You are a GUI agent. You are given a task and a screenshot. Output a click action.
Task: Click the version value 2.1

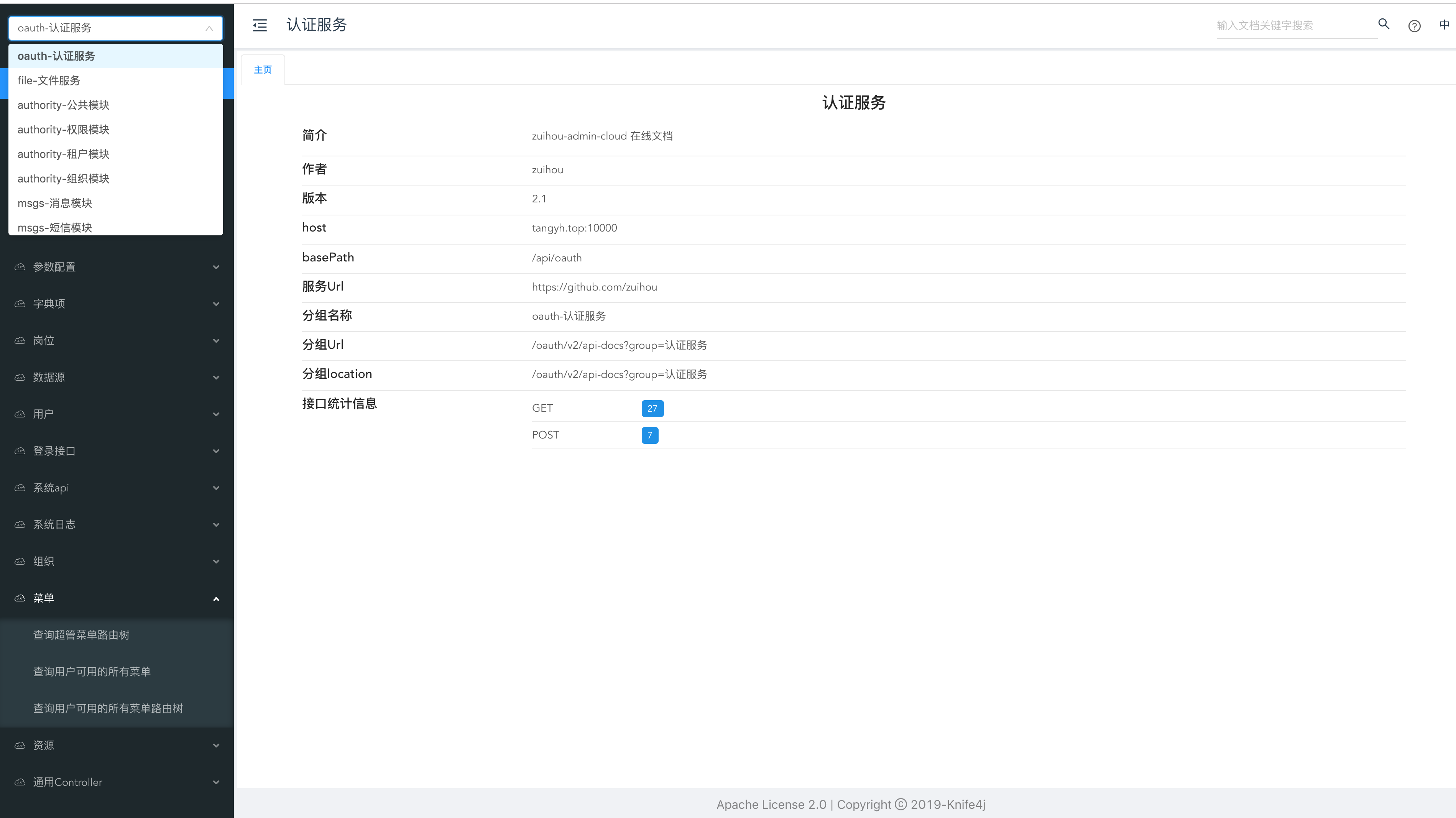coord(539,199)
